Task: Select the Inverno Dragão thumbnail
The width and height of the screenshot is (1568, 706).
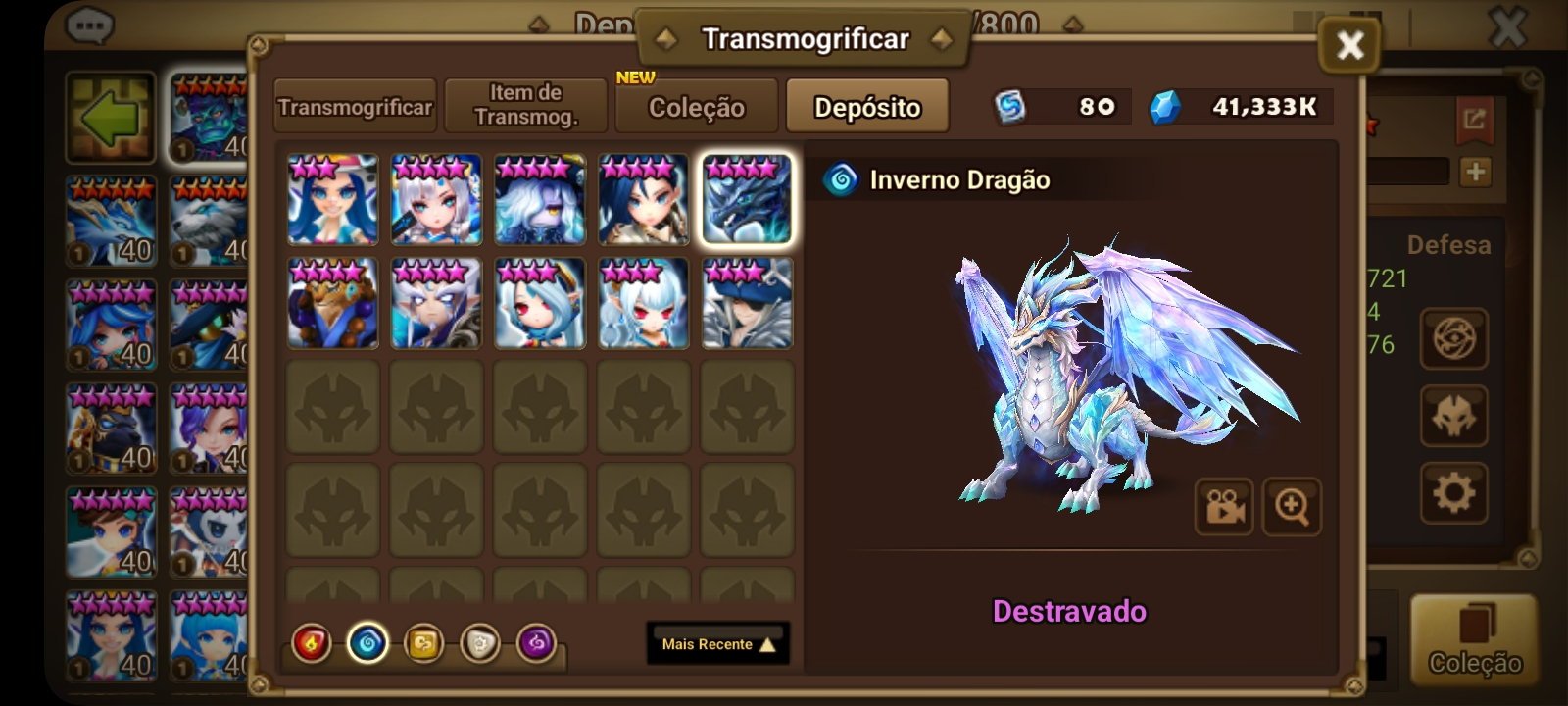Action: click(747, 199)
